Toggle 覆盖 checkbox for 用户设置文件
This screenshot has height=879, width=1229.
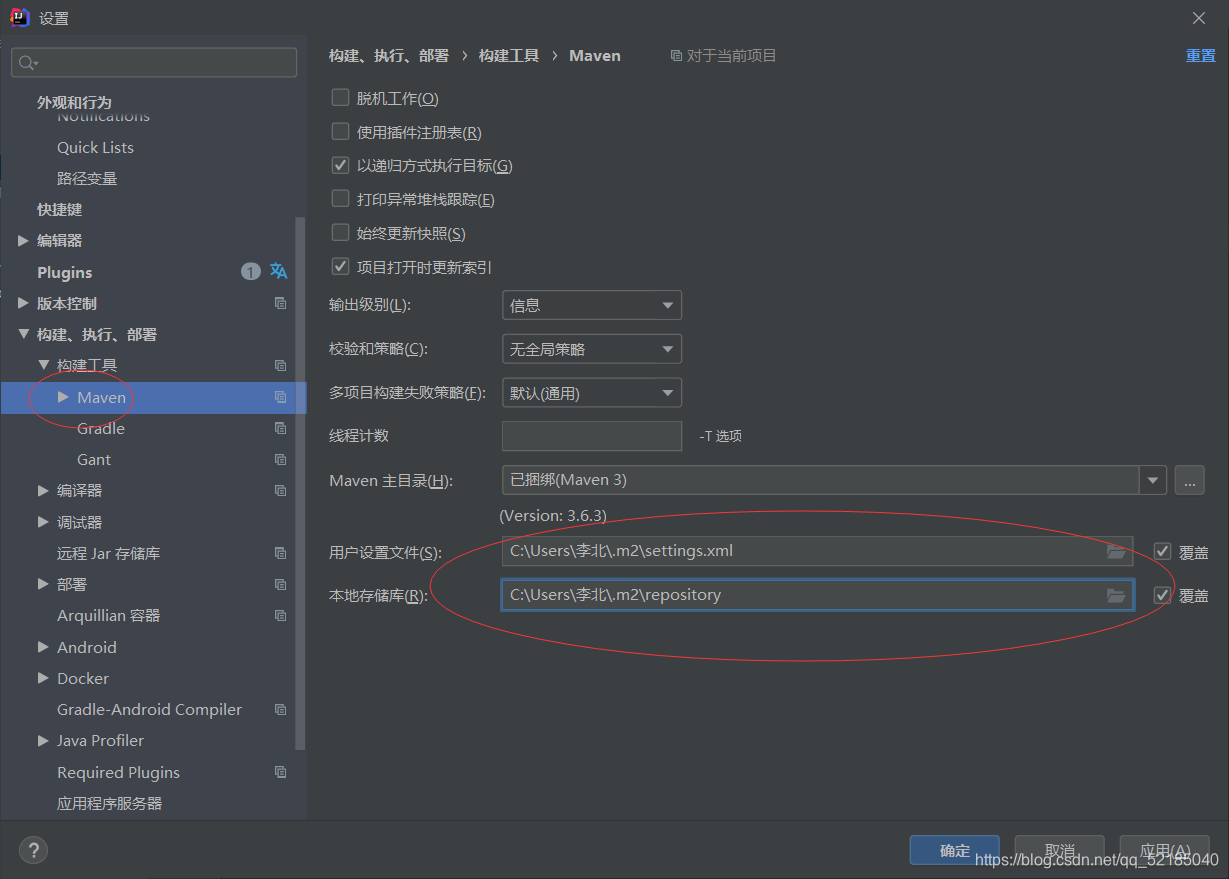click(x=1162, y=551)
